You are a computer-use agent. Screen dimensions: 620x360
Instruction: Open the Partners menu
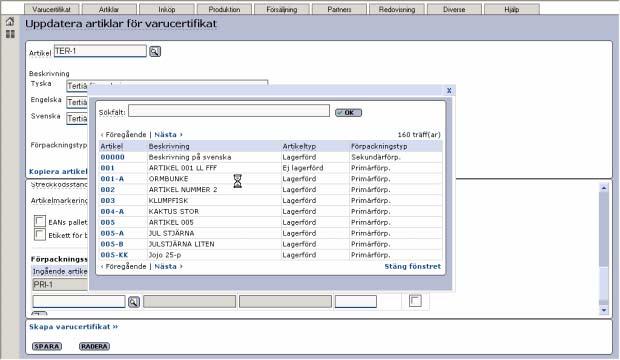(339, 9)
